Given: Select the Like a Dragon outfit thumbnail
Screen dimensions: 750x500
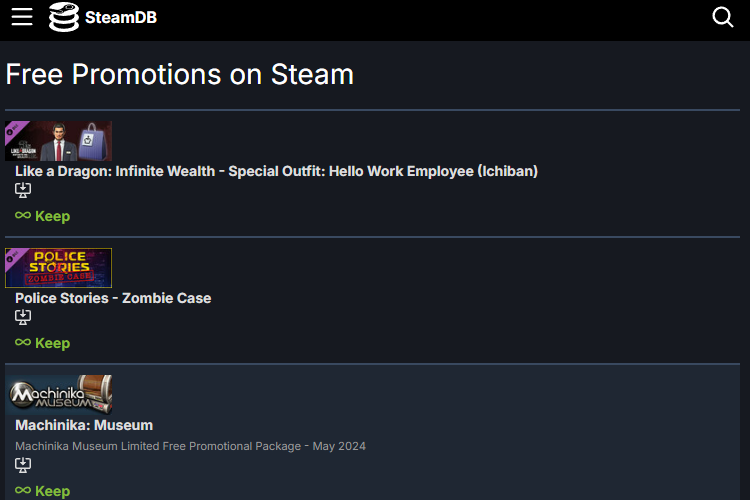Looking at the screenshot, I should [58, 141].
